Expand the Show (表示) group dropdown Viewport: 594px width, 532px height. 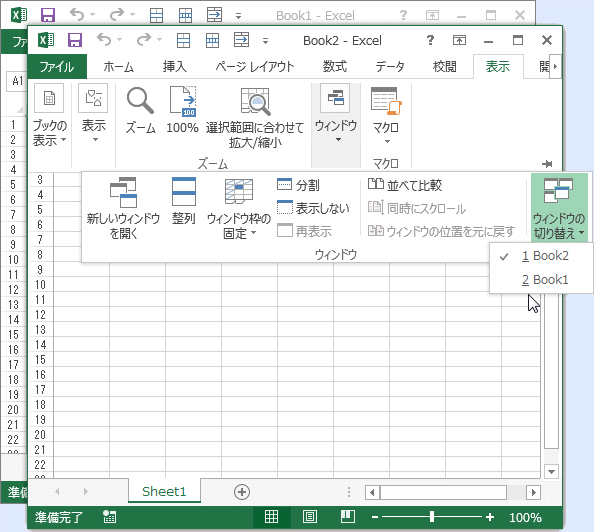coord(94,114)
